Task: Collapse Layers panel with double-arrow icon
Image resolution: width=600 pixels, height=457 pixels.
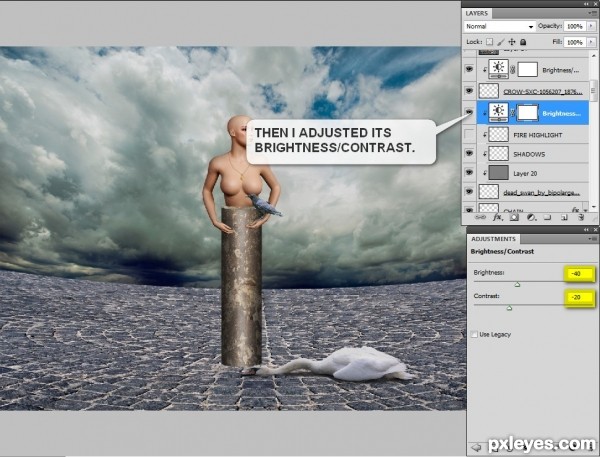Action: click(587, 3)
